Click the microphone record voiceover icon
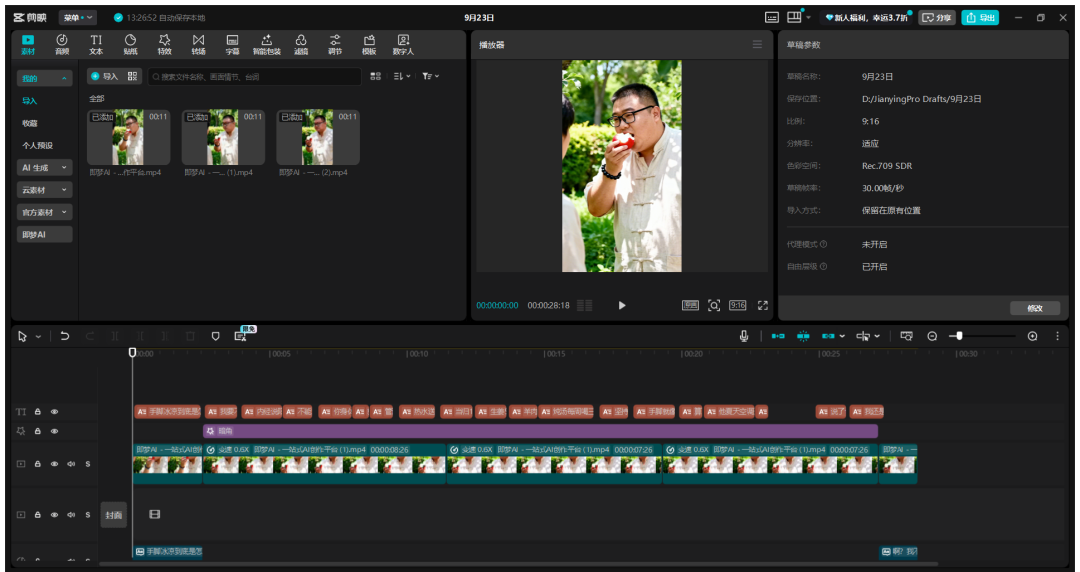This screenshot has width=1080, height=572. (744, 336)
